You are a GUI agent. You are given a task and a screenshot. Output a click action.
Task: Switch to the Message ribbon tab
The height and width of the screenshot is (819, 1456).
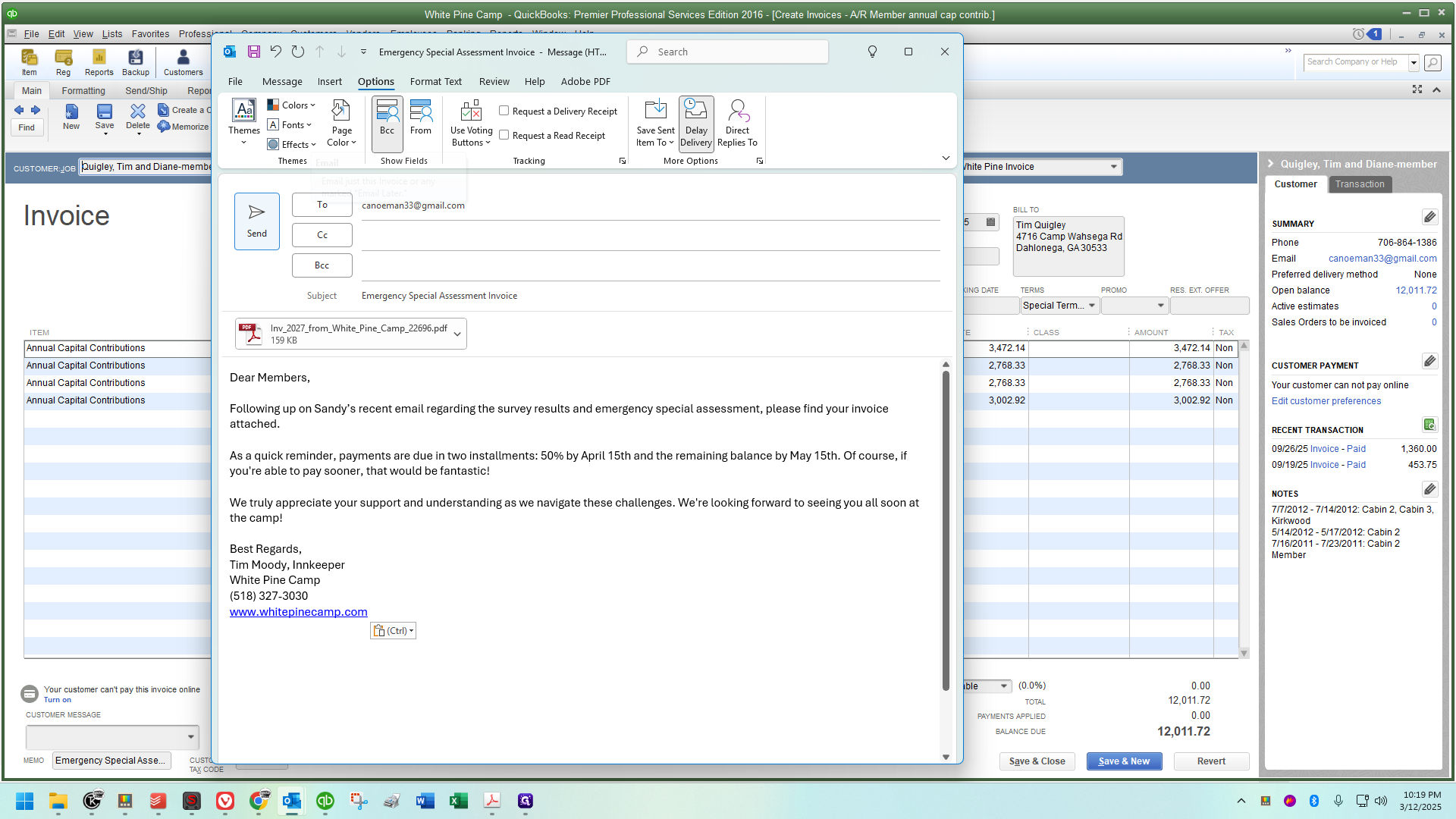click(282, 81)
